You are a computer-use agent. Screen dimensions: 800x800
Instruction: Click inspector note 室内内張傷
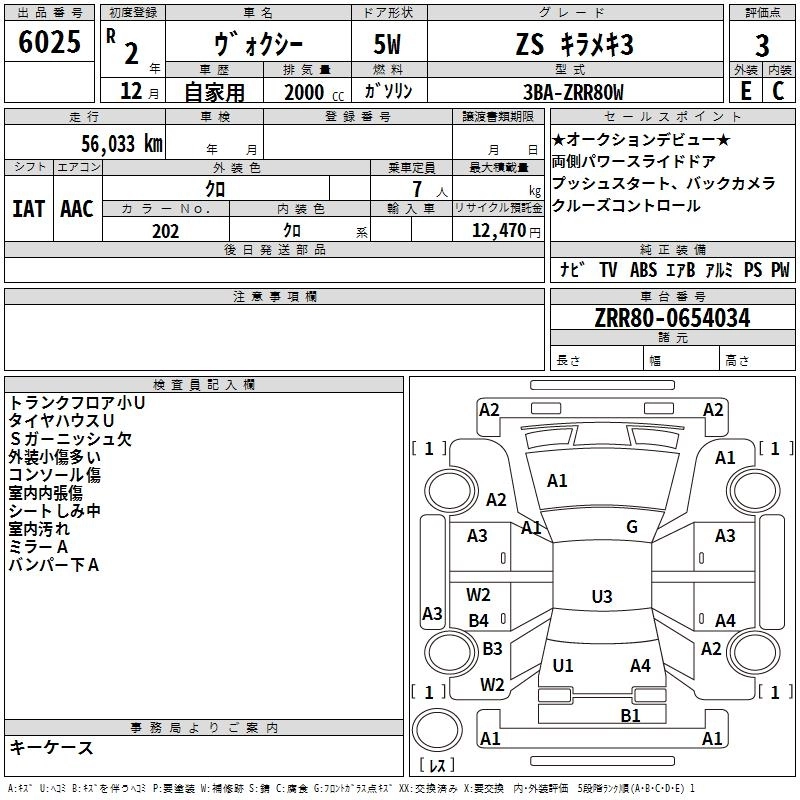(45, 493)
